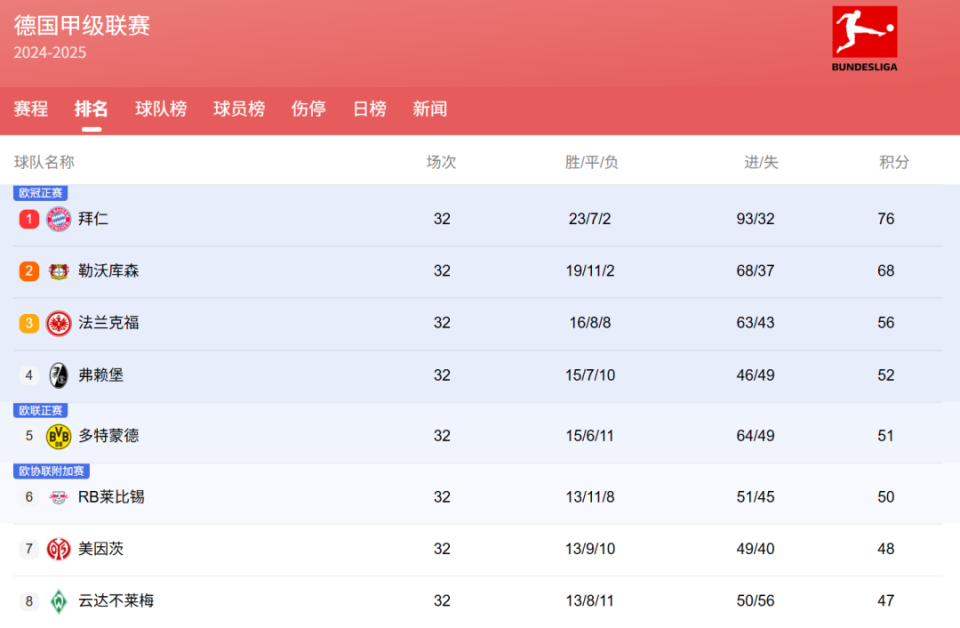960x628 pixels.
Task: Click Freiburg's 52 points value
Action: [886, 375]
